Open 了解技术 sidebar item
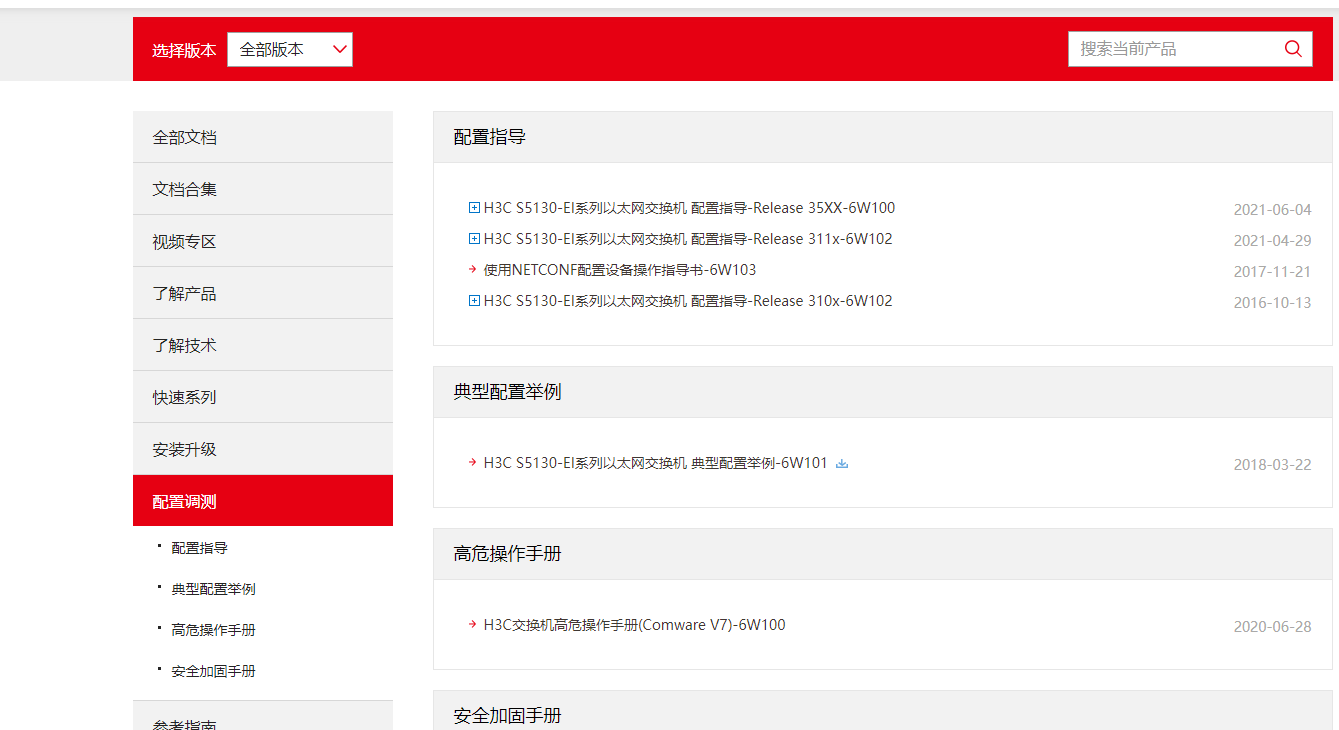 coord(263,345)
